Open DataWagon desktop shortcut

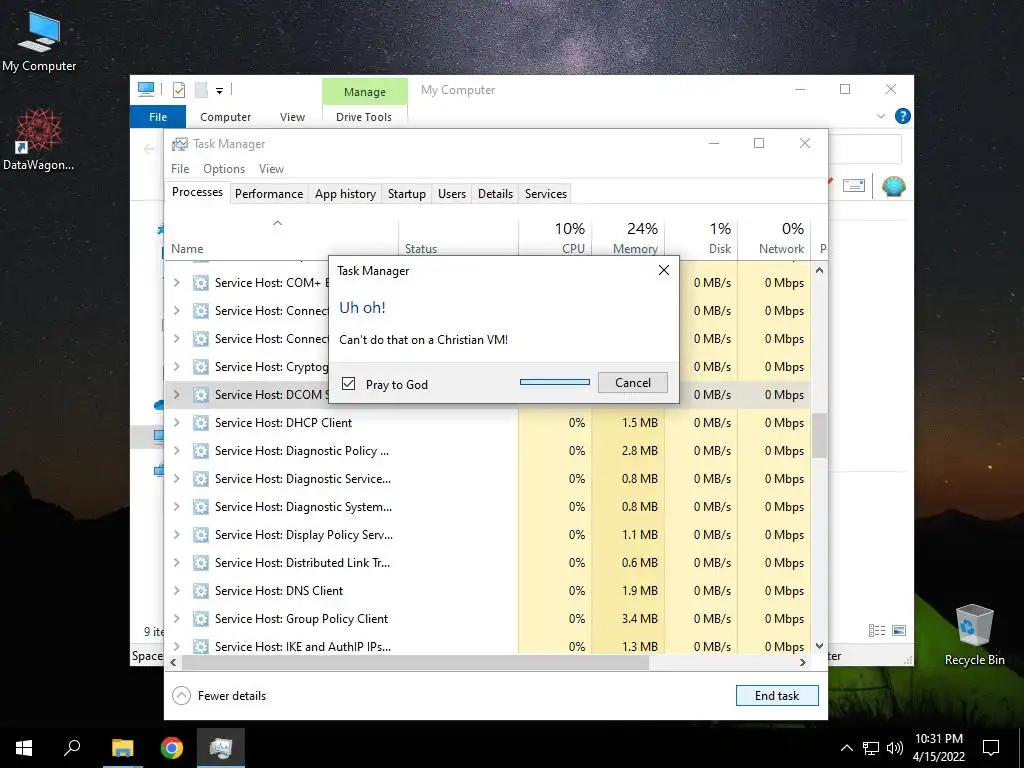point(39,140)
